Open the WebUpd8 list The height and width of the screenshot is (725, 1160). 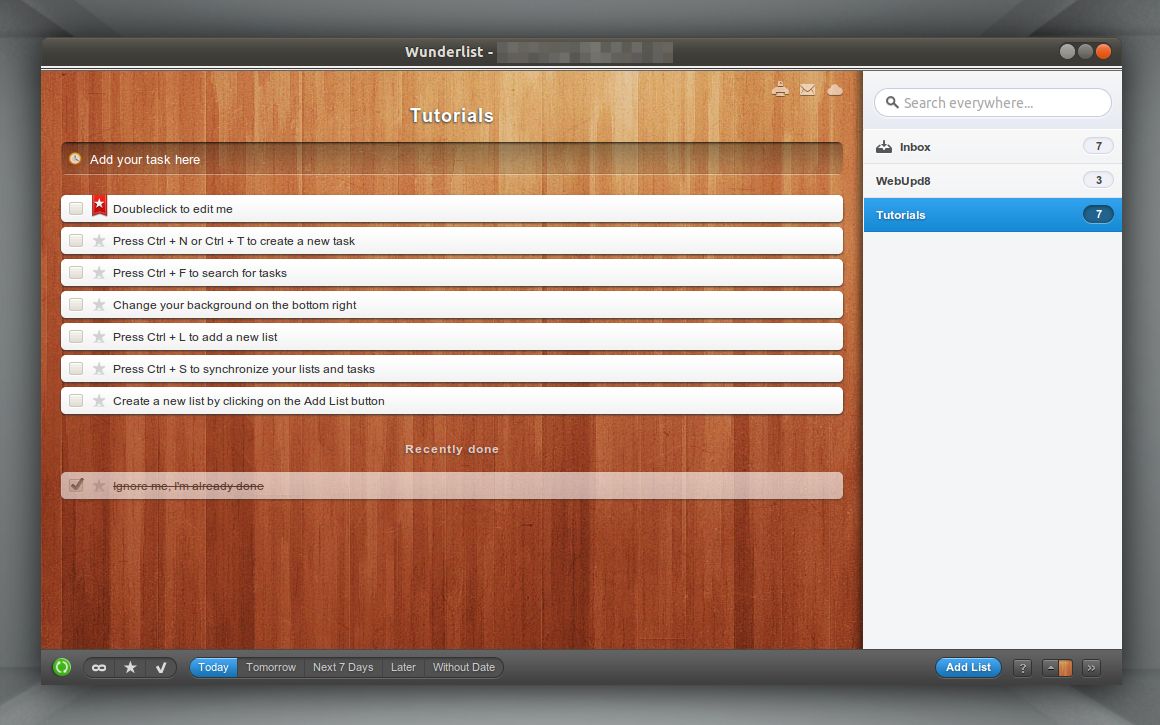[992, 181]
